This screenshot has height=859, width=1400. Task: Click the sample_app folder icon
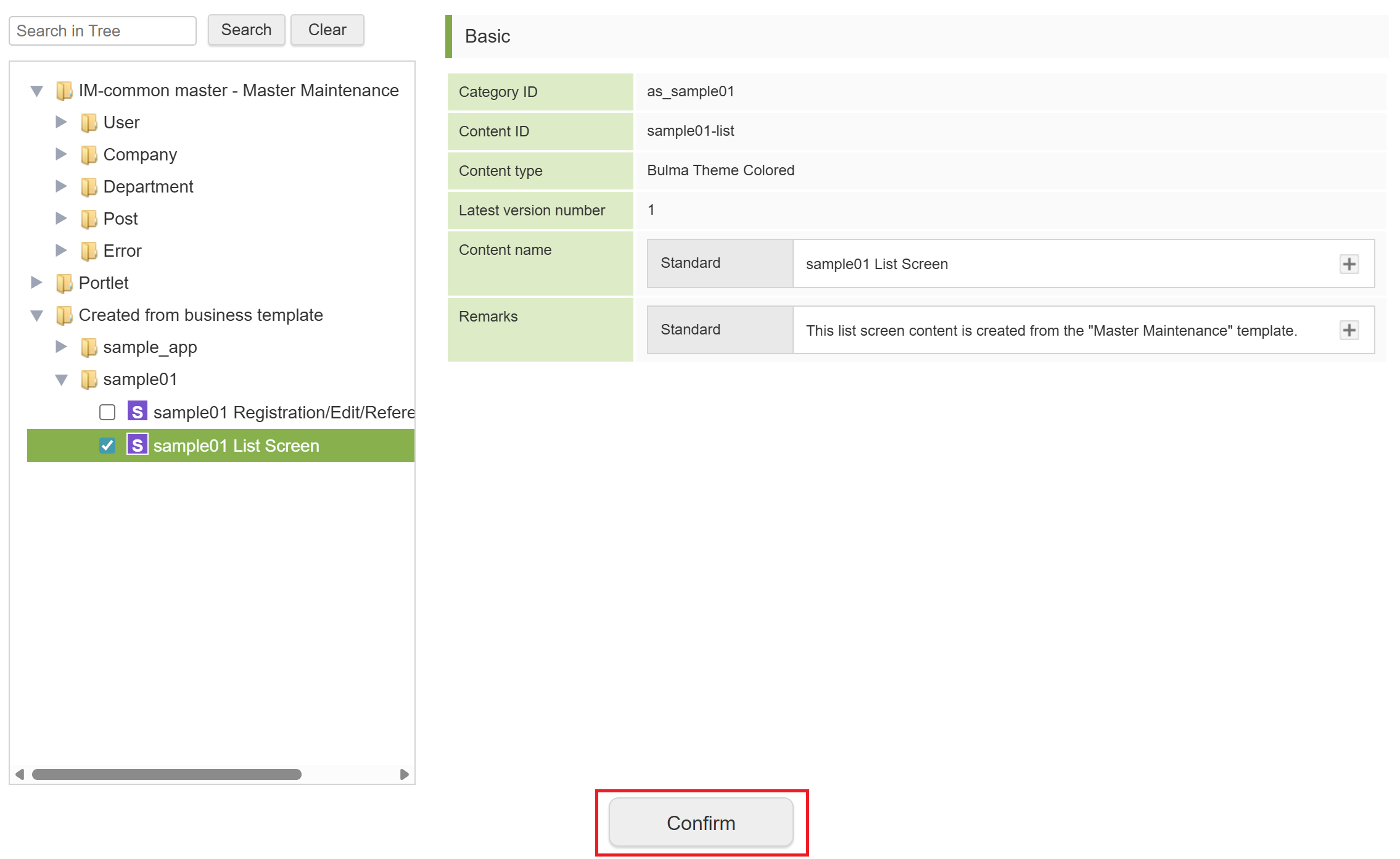point(89,347)
